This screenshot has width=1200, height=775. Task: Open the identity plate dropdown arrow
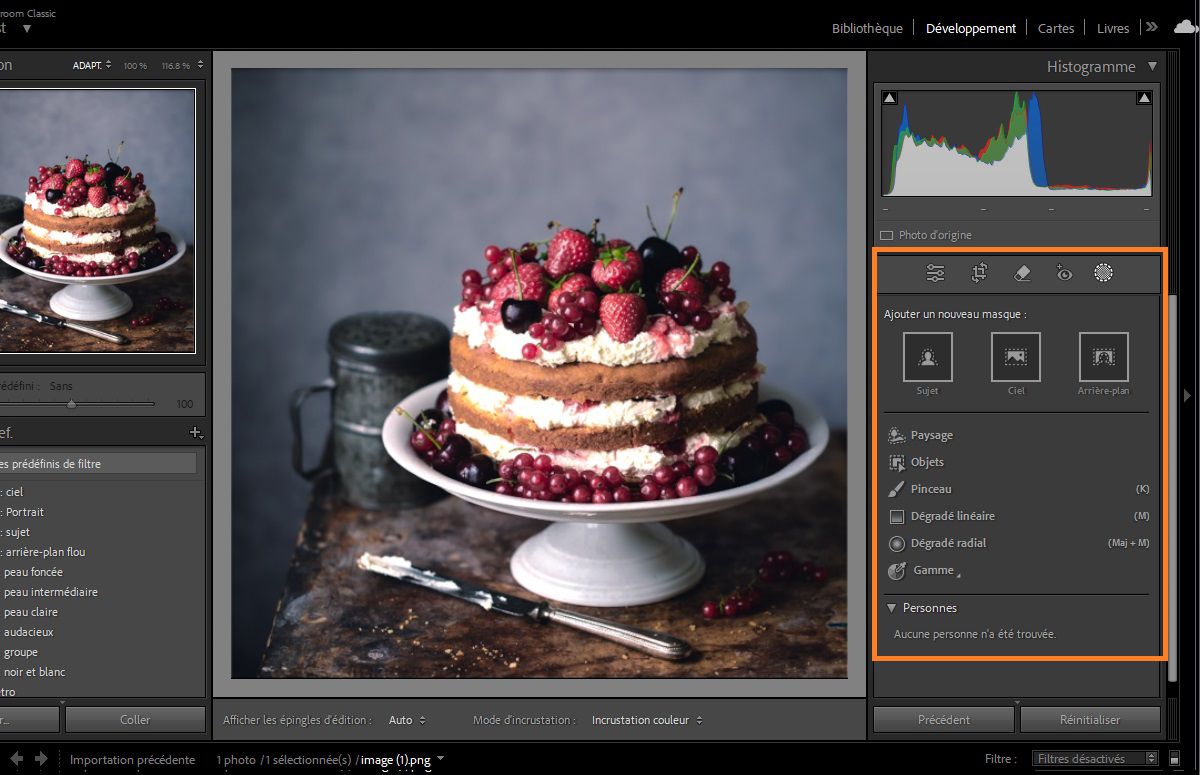point(27,29)
